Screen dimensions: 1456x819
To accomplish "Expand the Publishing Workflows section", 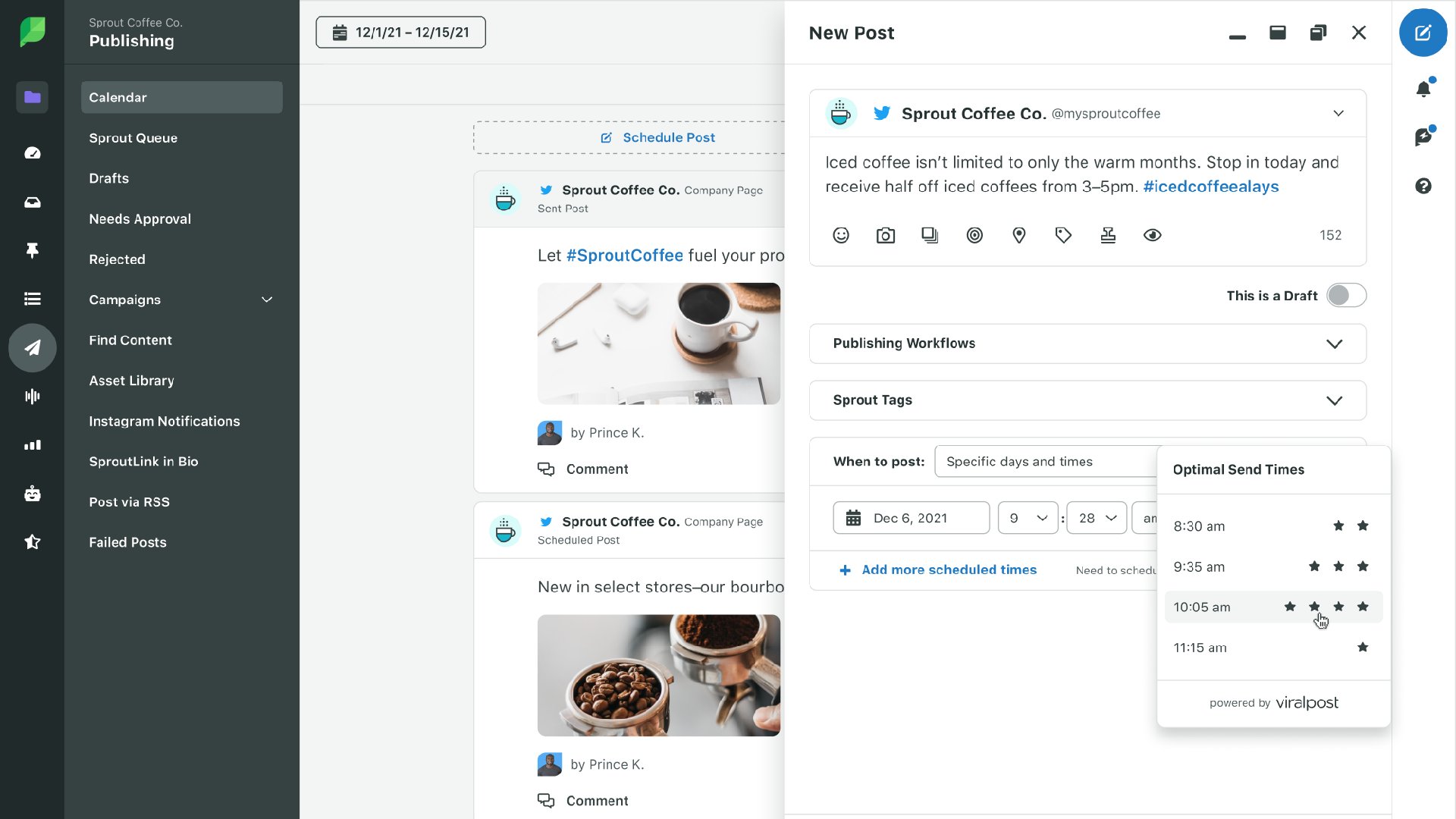I will click(x=1087, y=344).
